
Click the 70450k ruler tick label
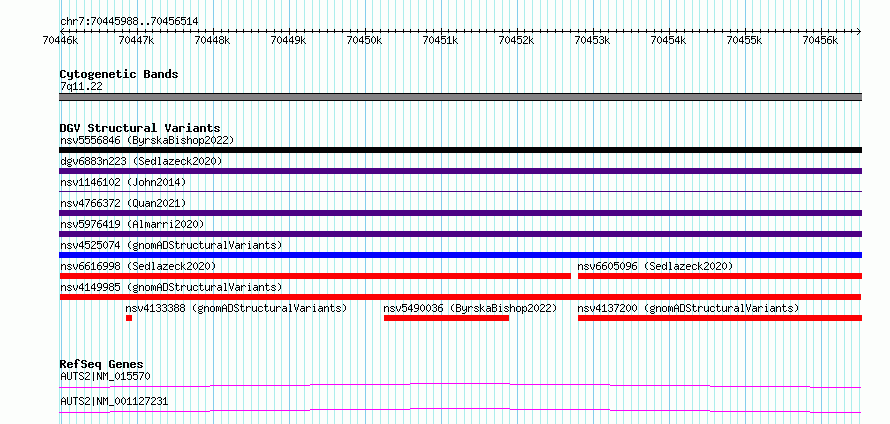click(365, 40)
